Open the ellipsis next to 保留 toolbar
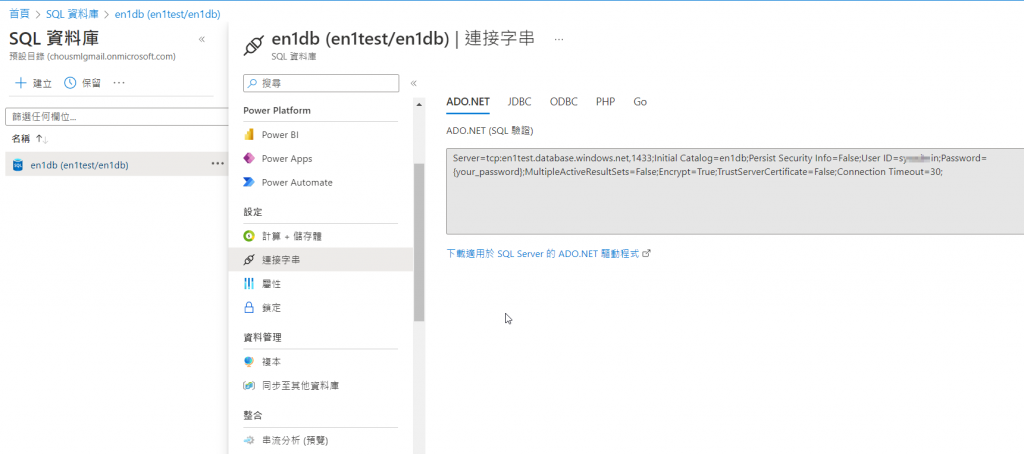The image size is (1024, 454). pyautogui.click(x=119, y=83)
